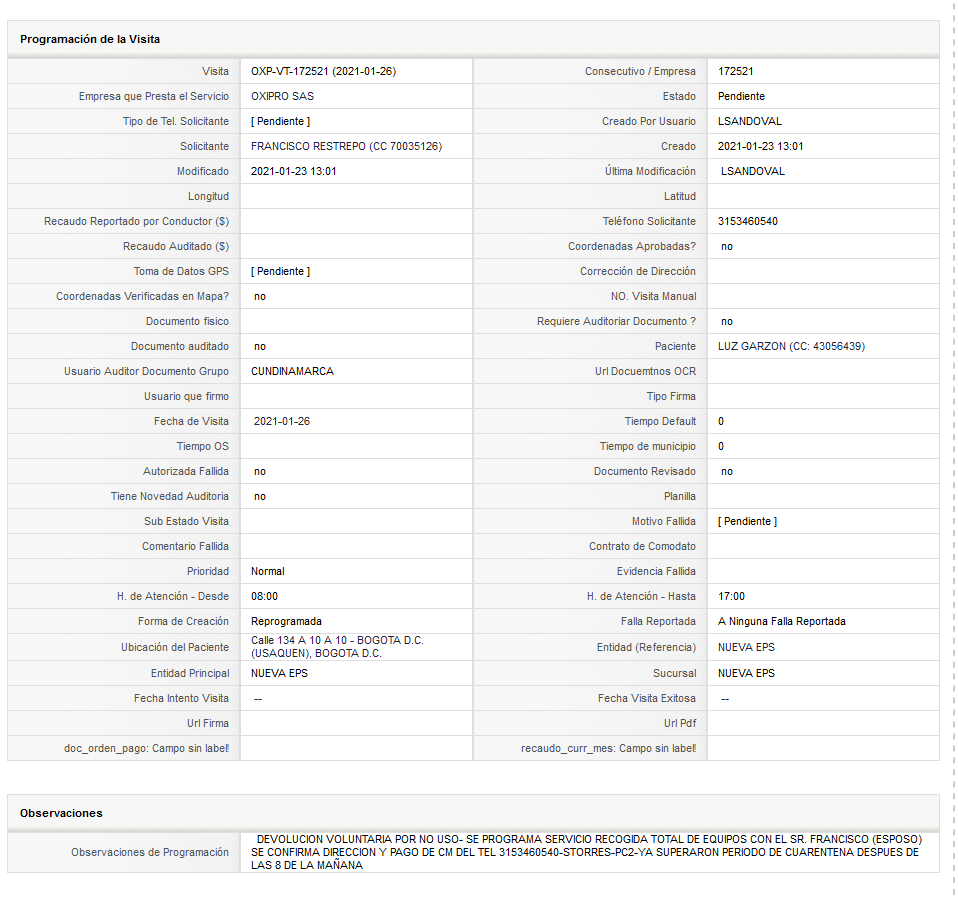This screenshot has height=898, width=958.
Task: Select the Creado Por Usuario LSANDOVAL value
Action: click(x=750, y=122)
